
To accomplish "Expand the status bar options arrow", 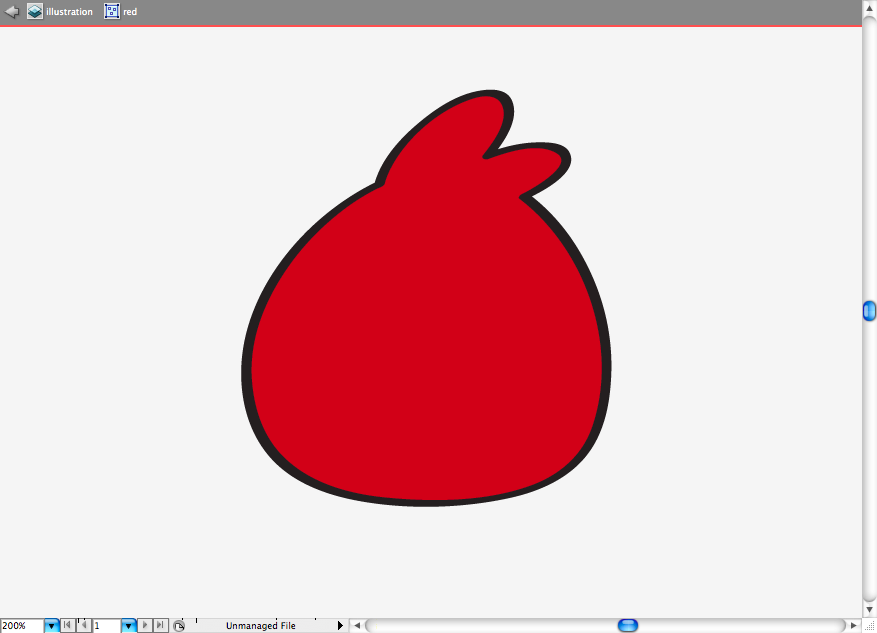I will click(x=340, y=625).
